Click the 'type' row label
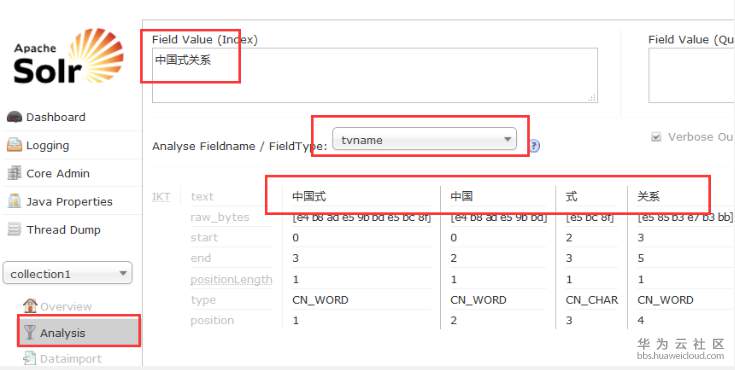 [203, 300]
